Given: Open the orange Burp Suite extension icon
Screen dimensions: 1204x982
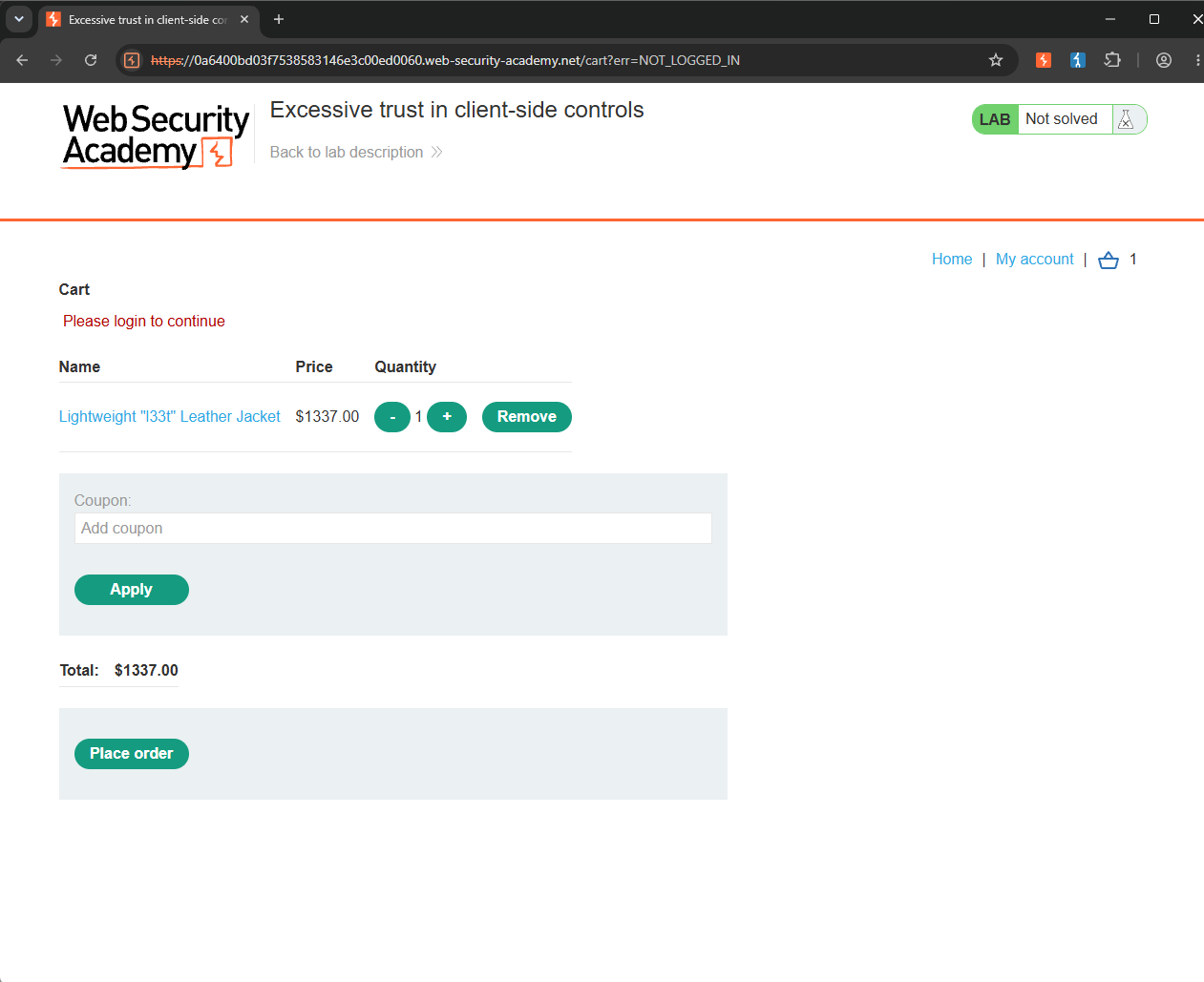Looking at the screenshot, I should pos(1044,60).
